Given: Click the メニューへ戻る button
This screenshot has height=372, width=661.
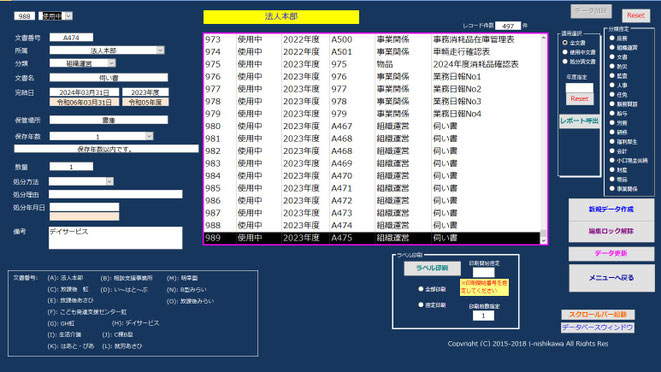Looking at the screenshot, I should coord(611,278).
